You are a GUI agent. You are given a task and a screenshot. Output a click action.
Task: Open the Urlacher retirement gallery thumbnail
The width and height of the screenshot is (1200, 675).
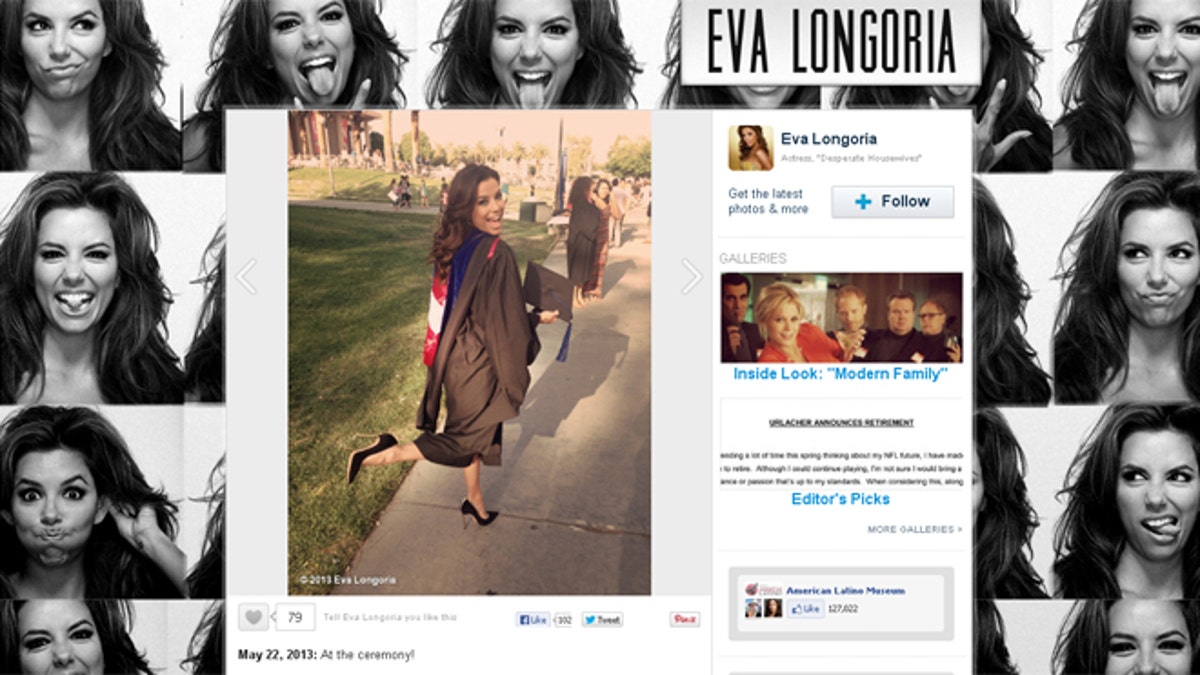click(841, 443)
